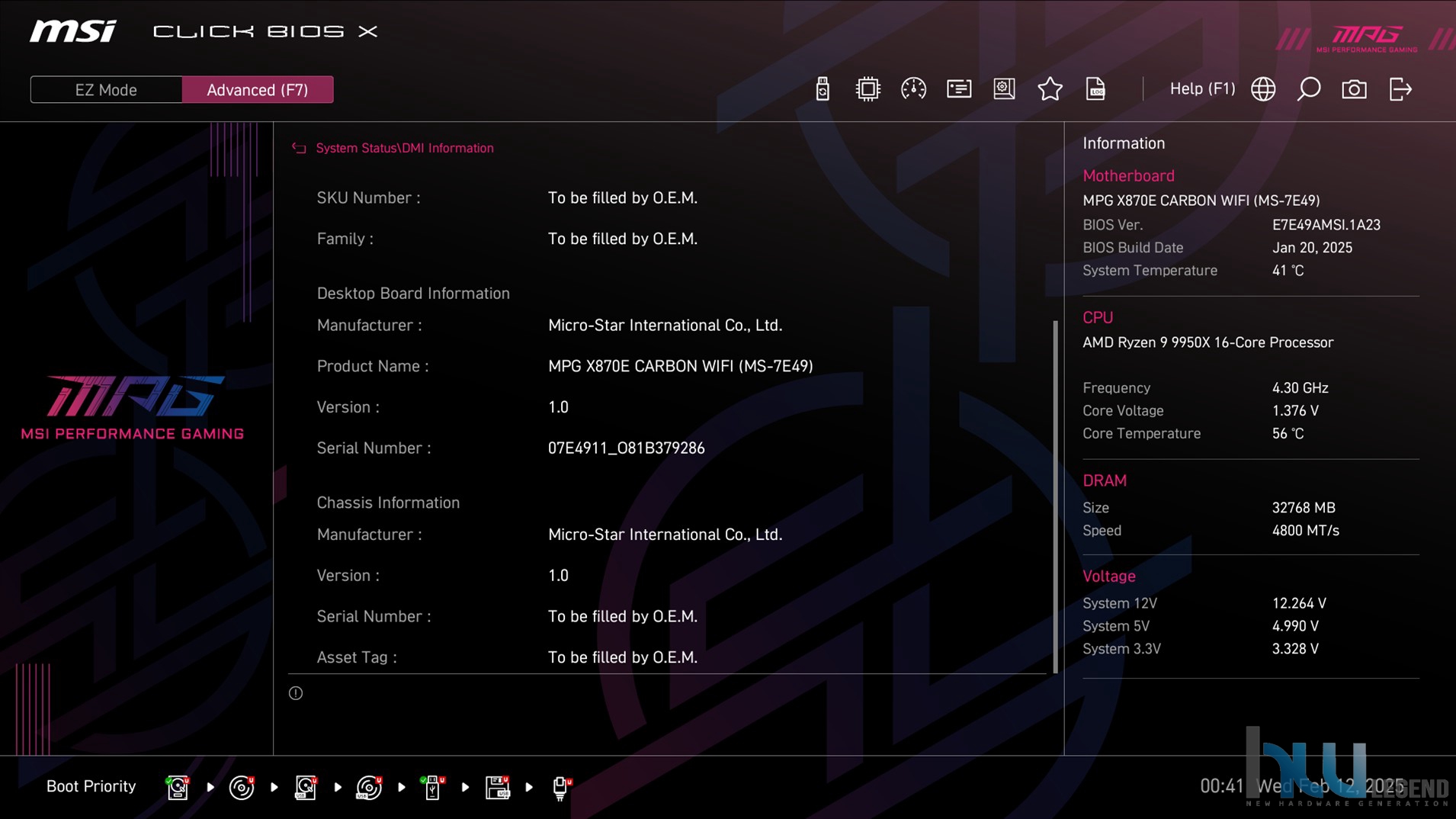The image size is (1456, 819).
Task: Click the DMI list vertical scrollbar
Action: (1056, 496)
